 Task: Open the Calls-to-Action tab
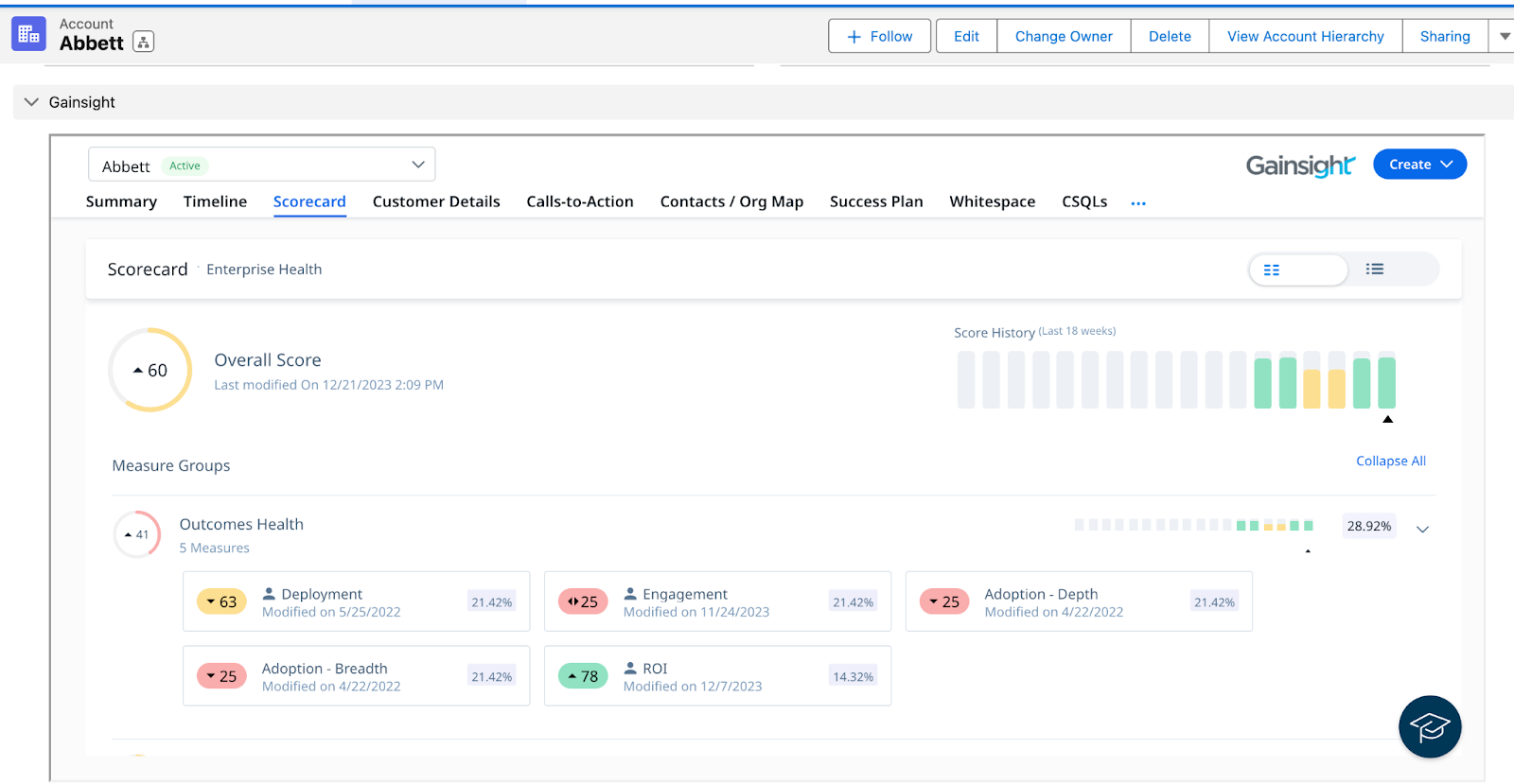(580, 201)
